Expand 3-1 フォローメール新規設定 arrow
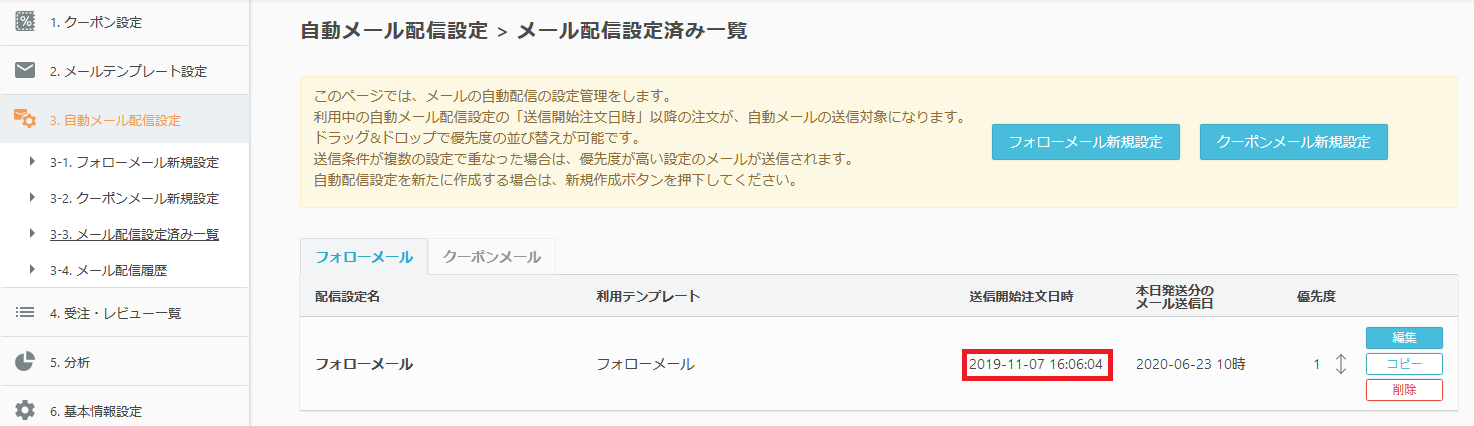1474x426 pixels. [x=32, y=162]
